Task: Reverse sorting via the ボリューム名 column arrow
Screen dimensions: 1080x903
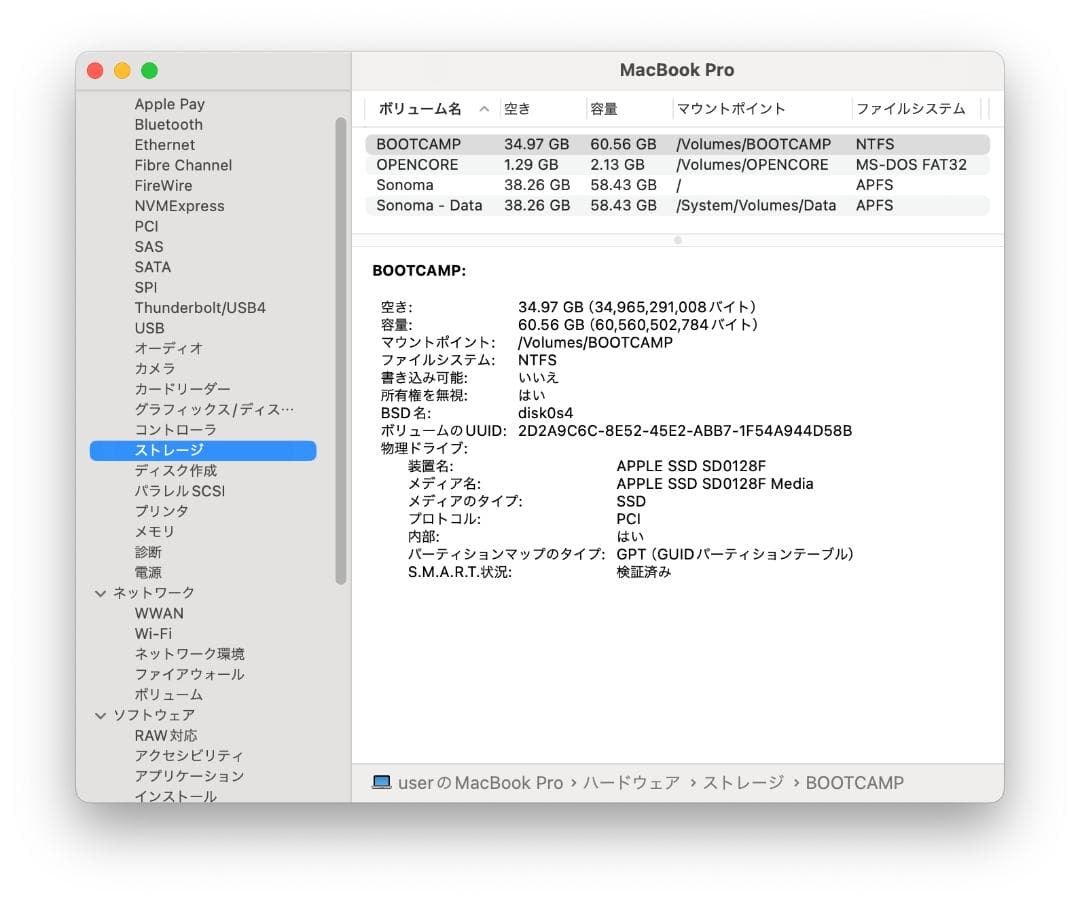Action: [484, 108]
